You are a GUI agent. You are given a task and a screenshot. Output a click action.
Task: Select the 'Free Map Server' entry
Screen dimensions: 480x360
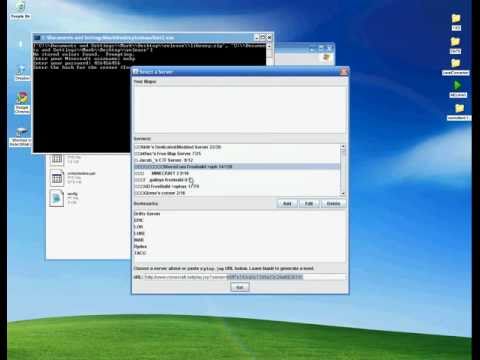pyautogui.click(x=237, y=154)
